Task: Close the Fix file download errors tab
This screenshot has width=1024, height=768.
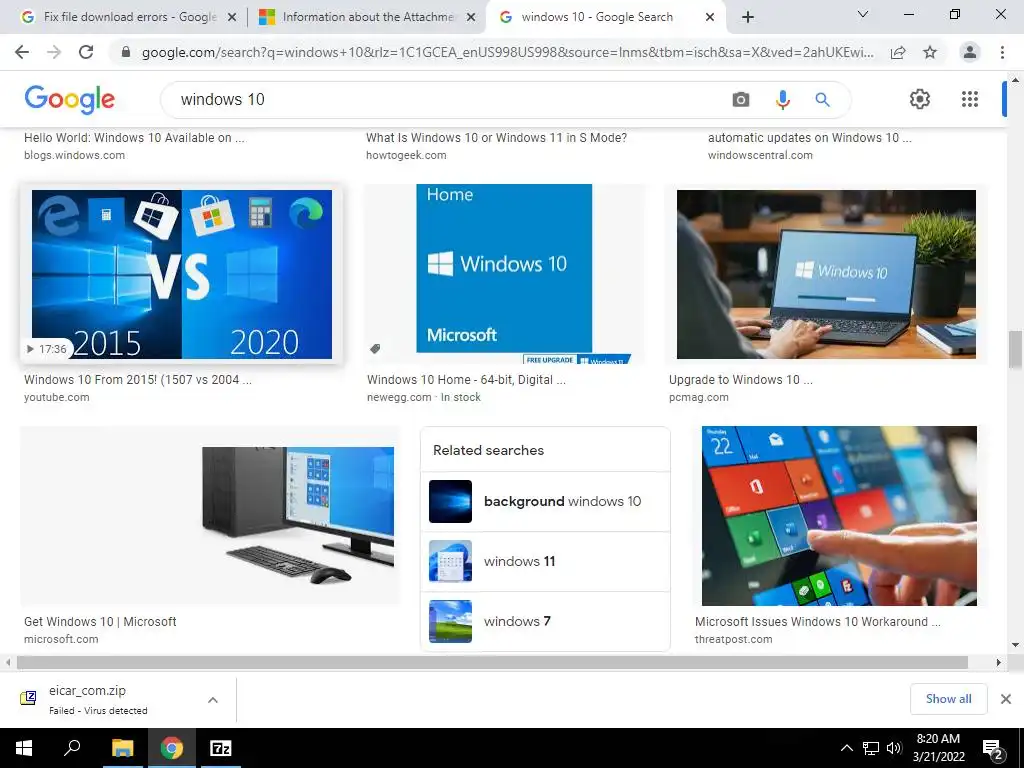Action: pos(231,18)
